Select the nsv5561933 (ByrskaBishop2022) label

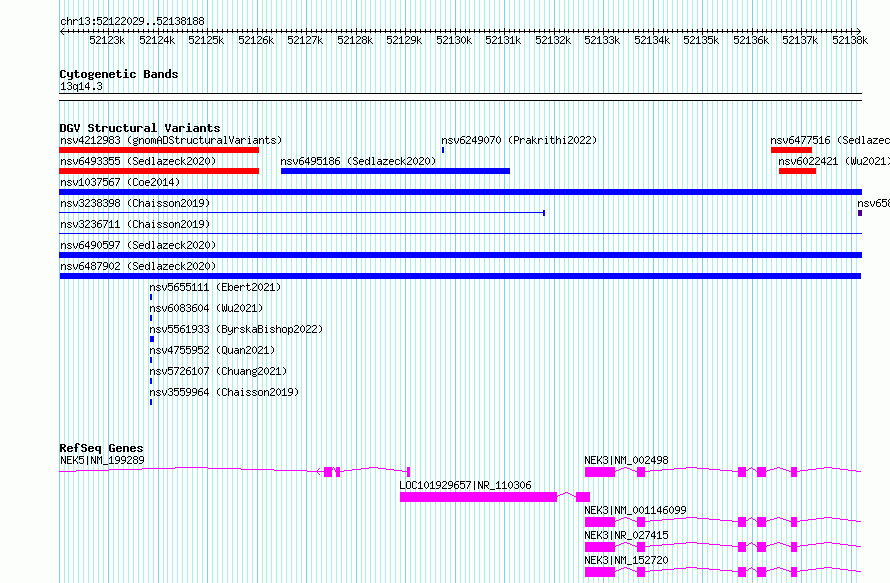[x=236, y=329]
